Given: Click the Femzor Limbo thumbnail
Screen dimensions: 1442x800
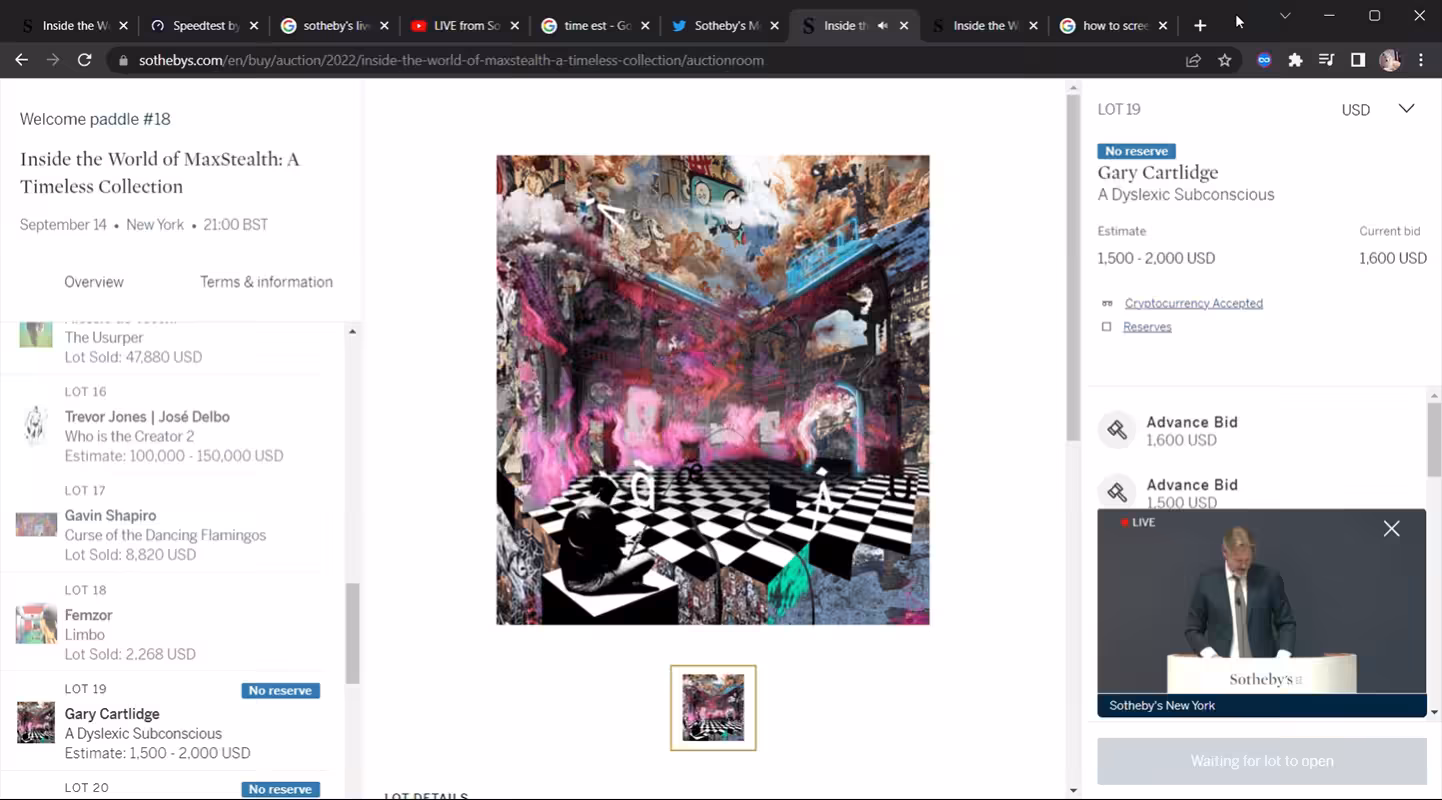Looking at the screenshot, I should 36,624.
